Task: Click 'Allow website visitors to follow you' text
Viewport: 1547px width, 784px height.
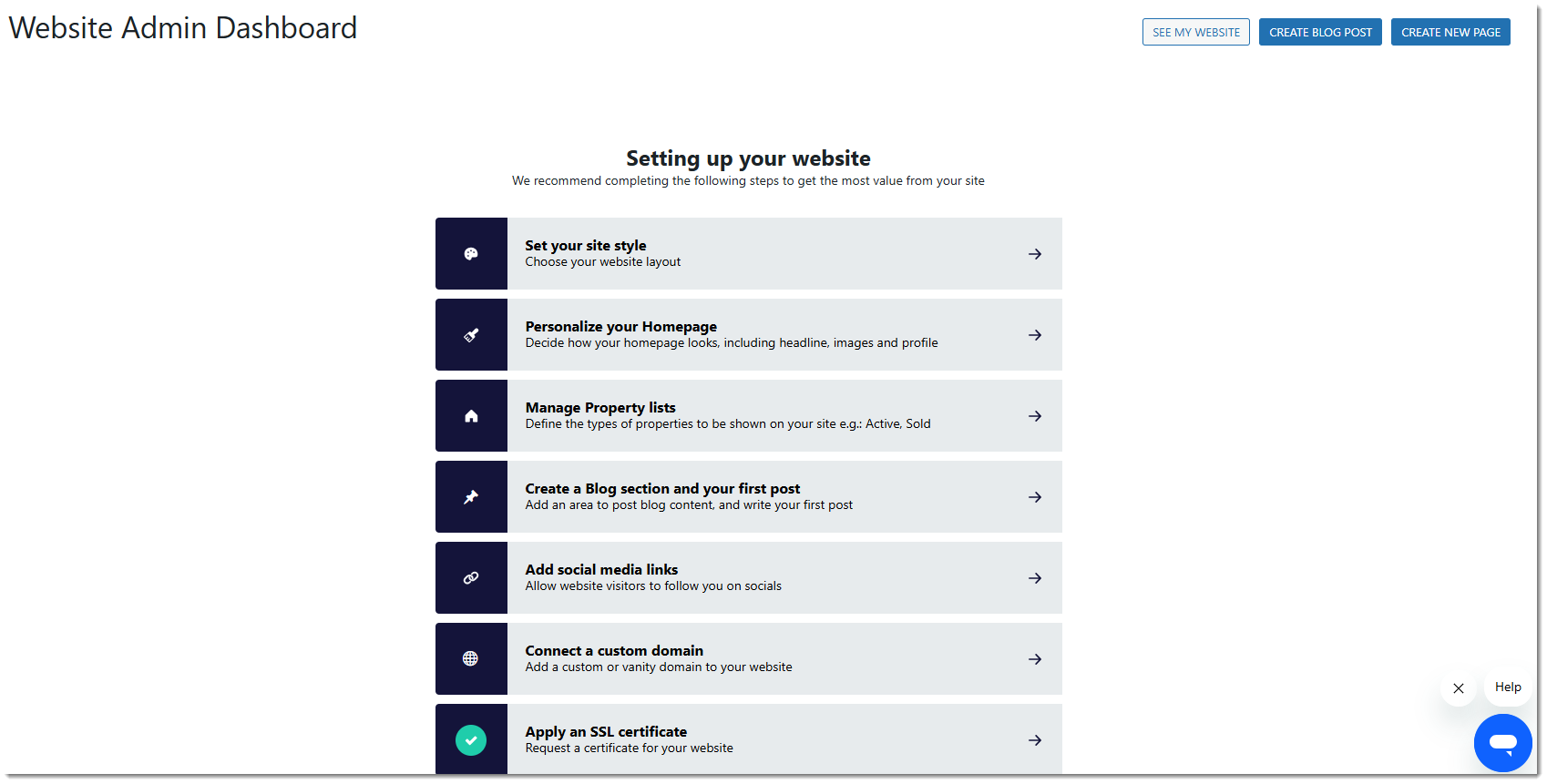Action: pyautogui.click(x=653, y=586)
